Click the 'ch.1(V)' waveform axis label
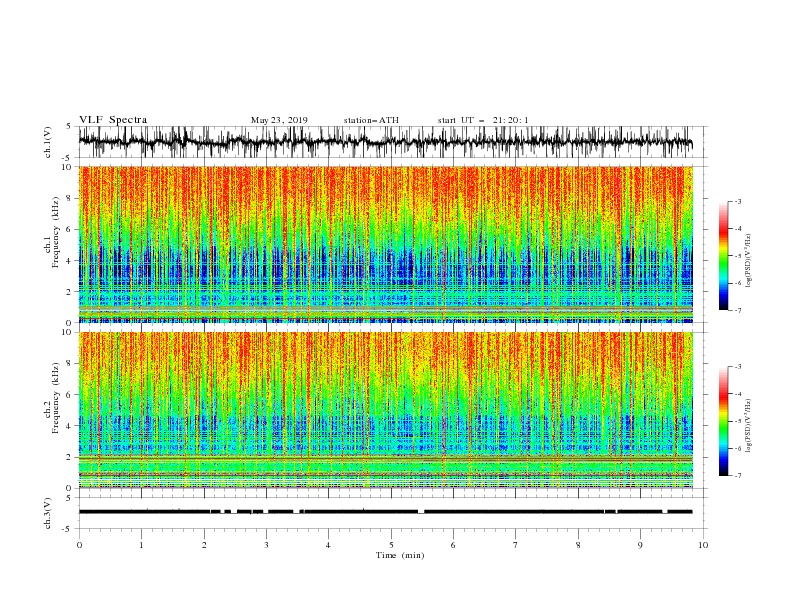This screenshot has width=792, height=612. (48, 142)
